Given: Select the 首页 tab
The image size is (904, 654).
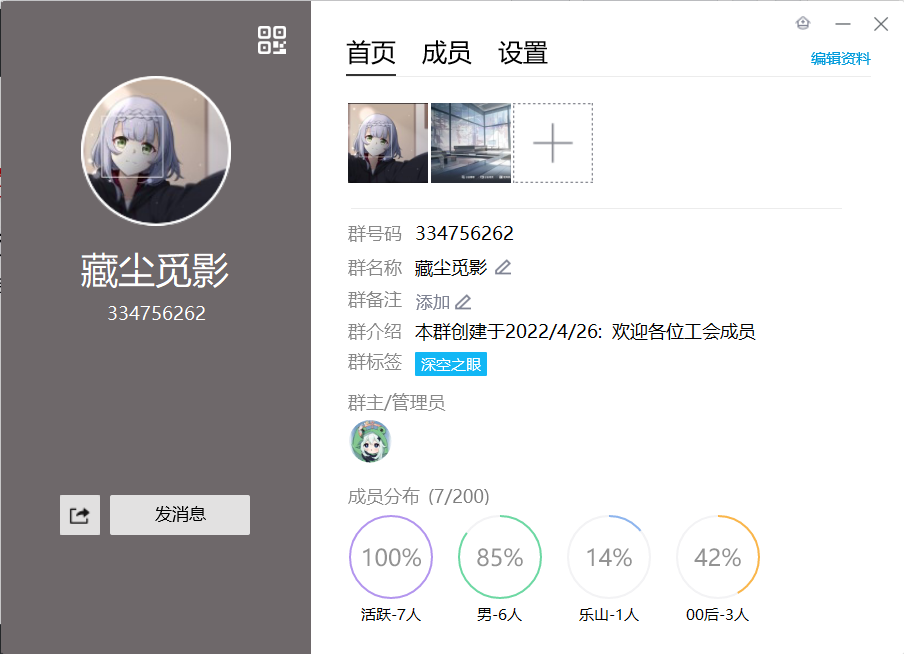Looking at the screenshot, I should (371, 53).
